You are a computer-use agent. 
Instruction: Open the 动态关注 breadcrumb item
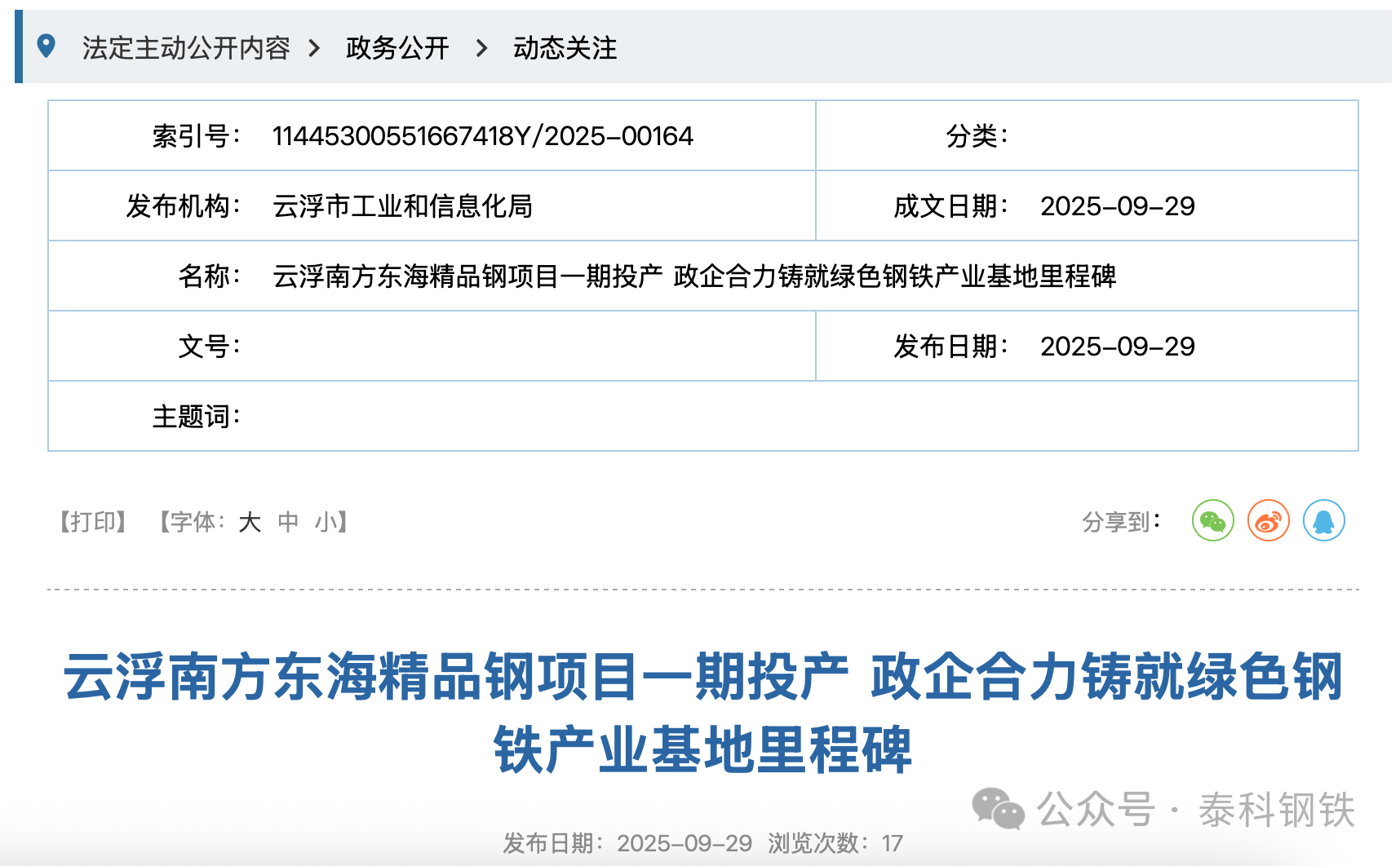565,49
